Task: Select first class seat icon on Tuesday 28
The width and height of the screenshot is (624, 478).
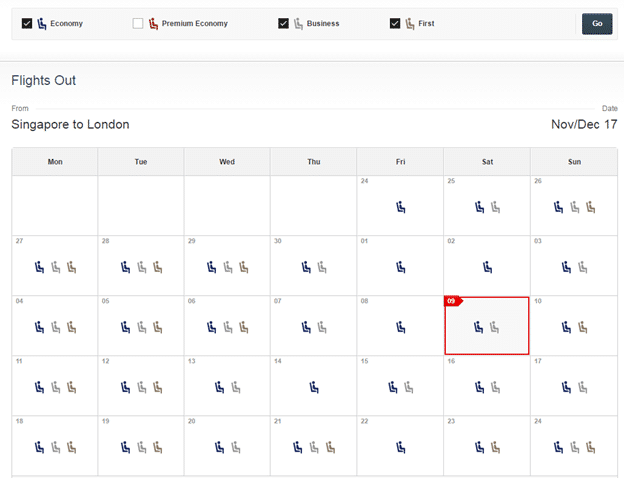Action: pos(158,267)
